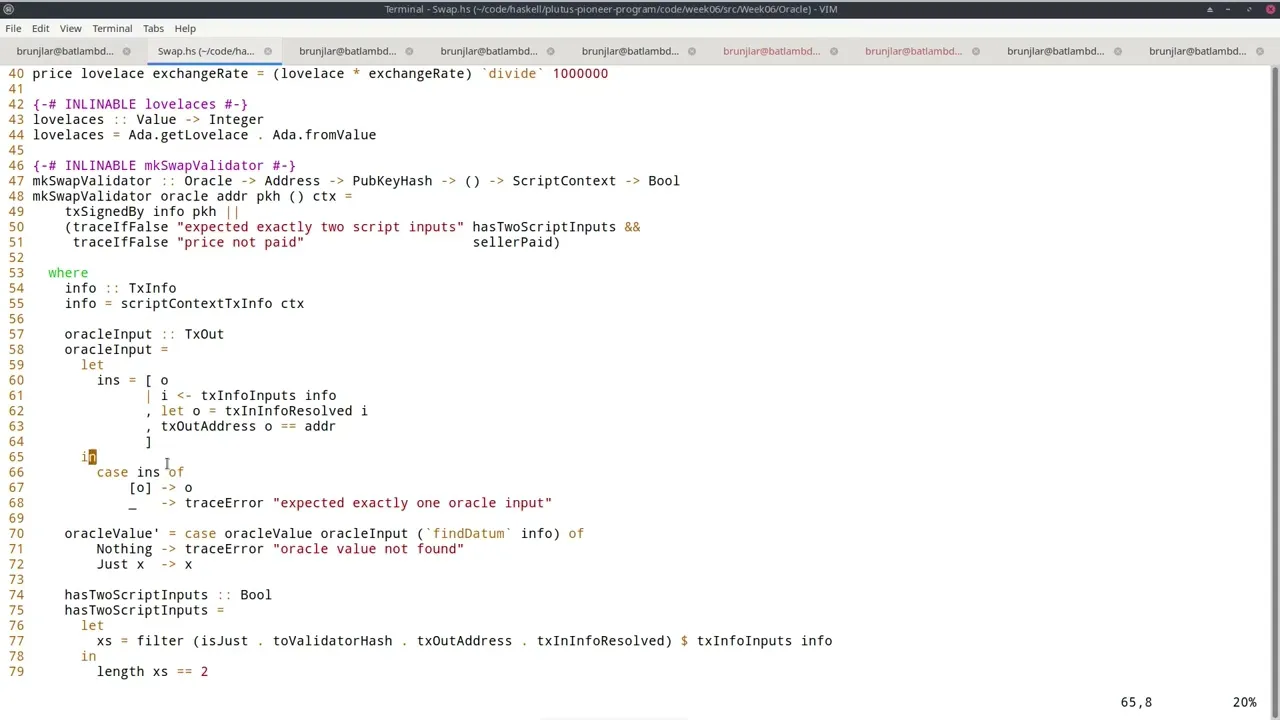Select the last terminal tab on the right

[x=1197, y=51]
